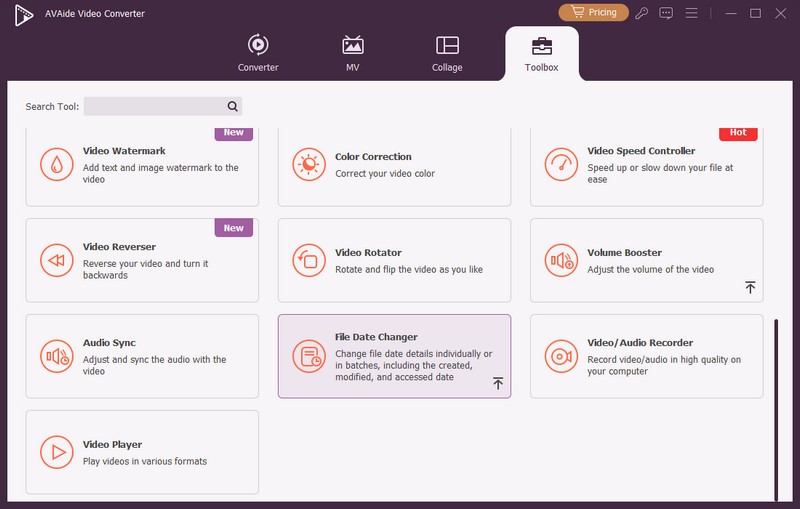Click the Pricing button
The width and height of the screenshot is (800, 509).
tap(593, 13)
